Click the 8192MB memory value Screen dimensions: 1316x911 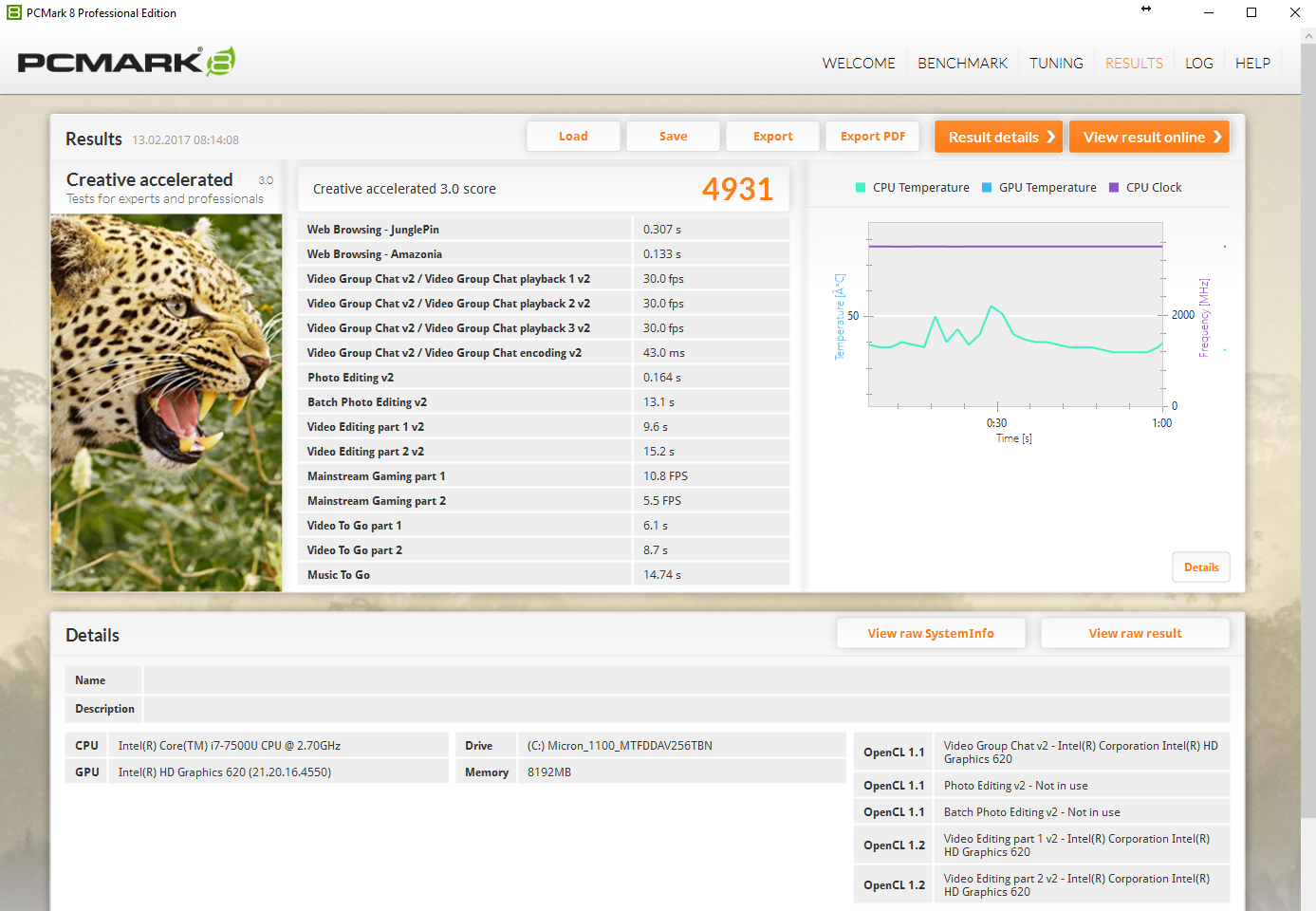(x=549, y=772)
